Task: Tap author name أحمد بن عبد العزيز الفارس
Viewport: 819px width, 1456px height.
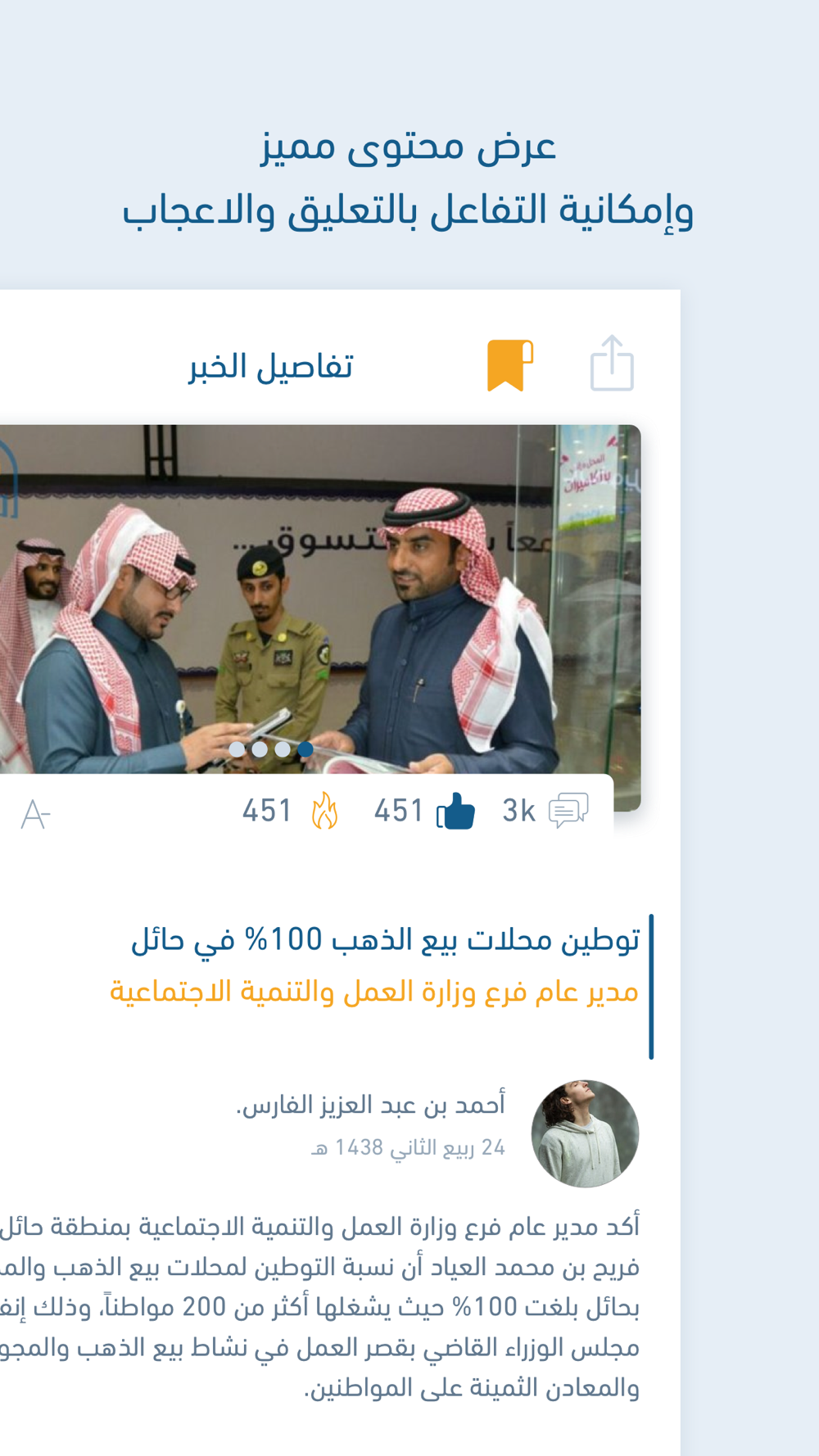Action: [x=371, y=1105]
